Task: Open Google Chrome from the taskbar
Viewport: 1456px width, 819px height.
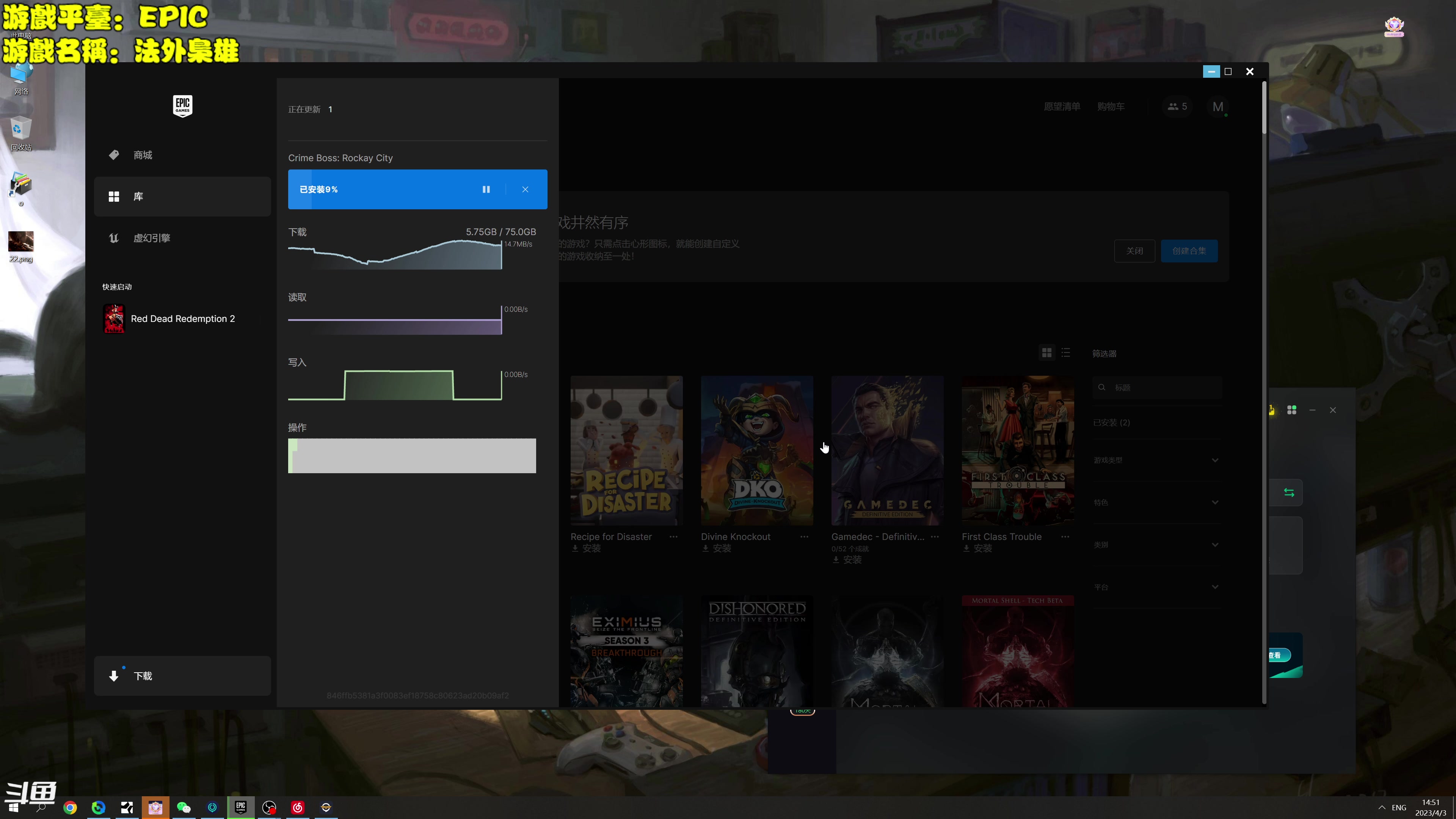Action: tap(70, 807)
